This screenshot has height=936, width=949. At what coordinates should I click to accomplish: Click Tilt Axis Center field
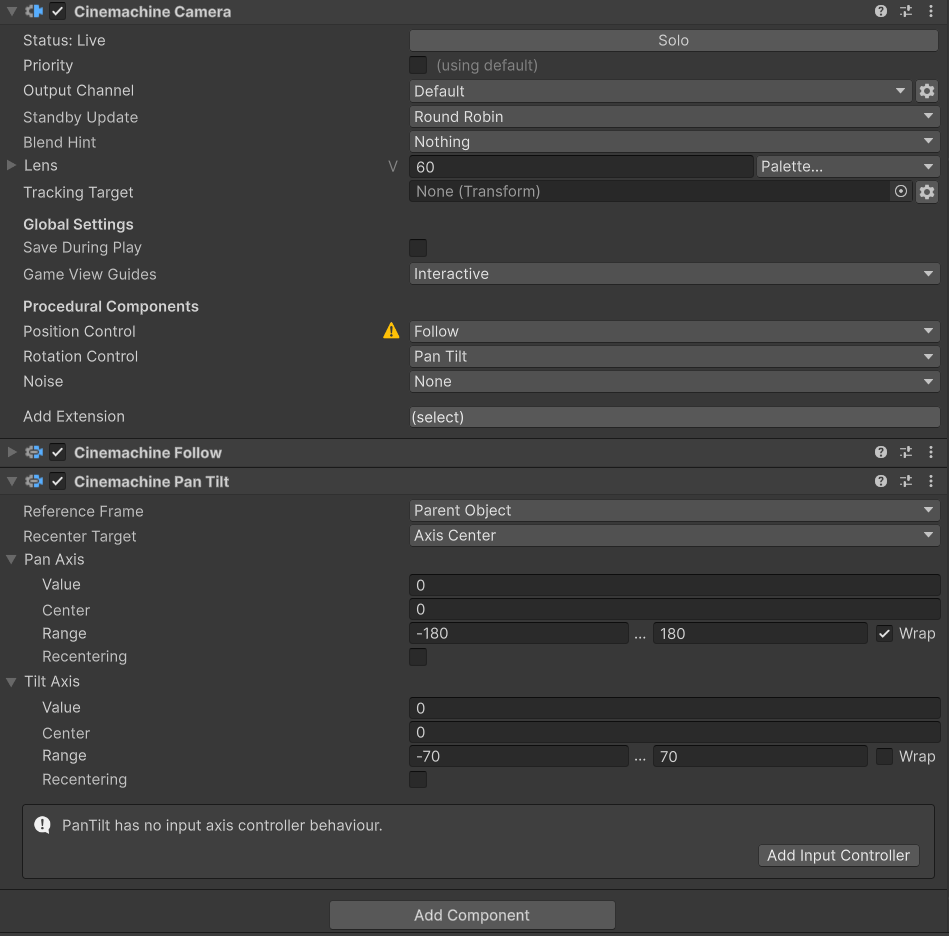tap(674, 732)
